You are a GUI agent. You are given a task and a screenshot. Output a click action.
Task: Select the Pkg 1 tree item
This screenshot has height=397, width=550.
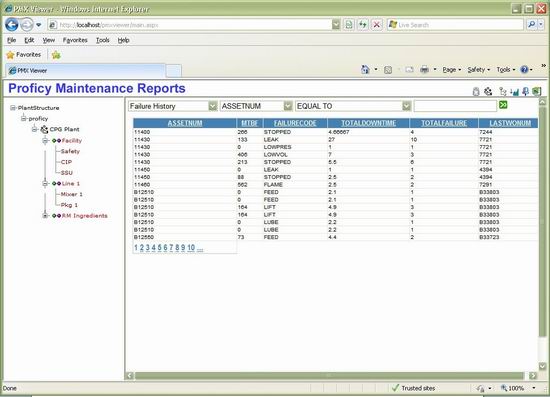tap(69, 205)
